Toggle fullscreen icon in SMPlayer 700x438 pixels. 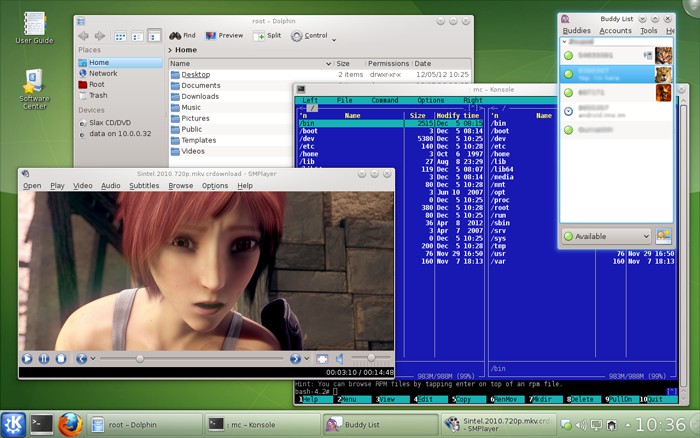pyautogui.click(x=322, y=359)
